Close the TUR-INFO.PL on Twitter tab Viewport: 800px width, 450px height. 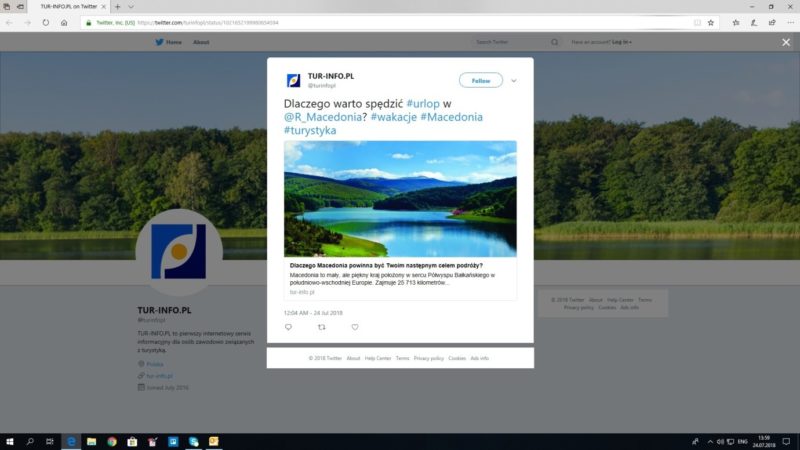pyautogui.click(x=103, y=7)
